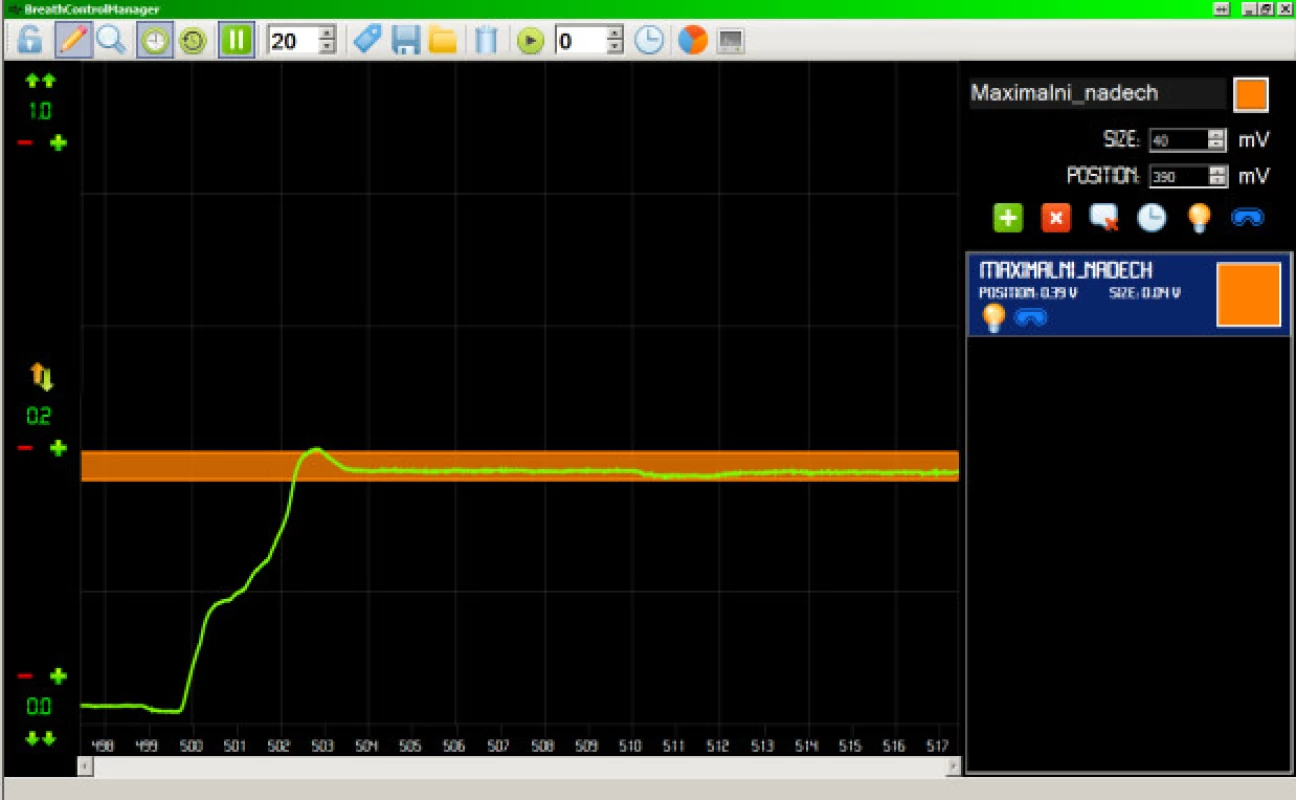Select the magnifying glass zoom tool
Viewport: 1296px width, 800px height.
point(112,40)
